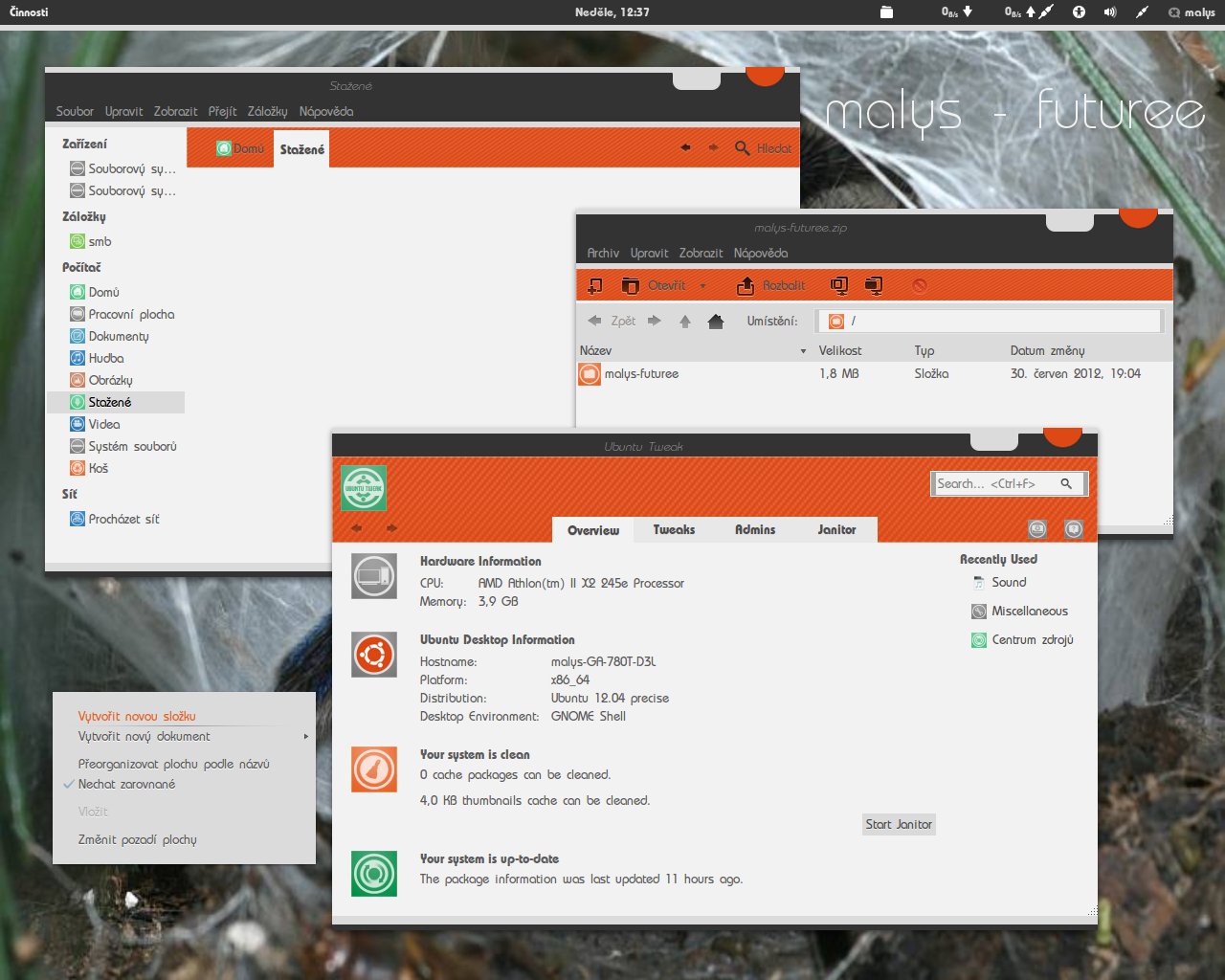Image resolution: width=1225 pixels, height=980 pixels.
Task: Open Sound from Recently Used
Action: pyautogui.click(x=999, y=582)
